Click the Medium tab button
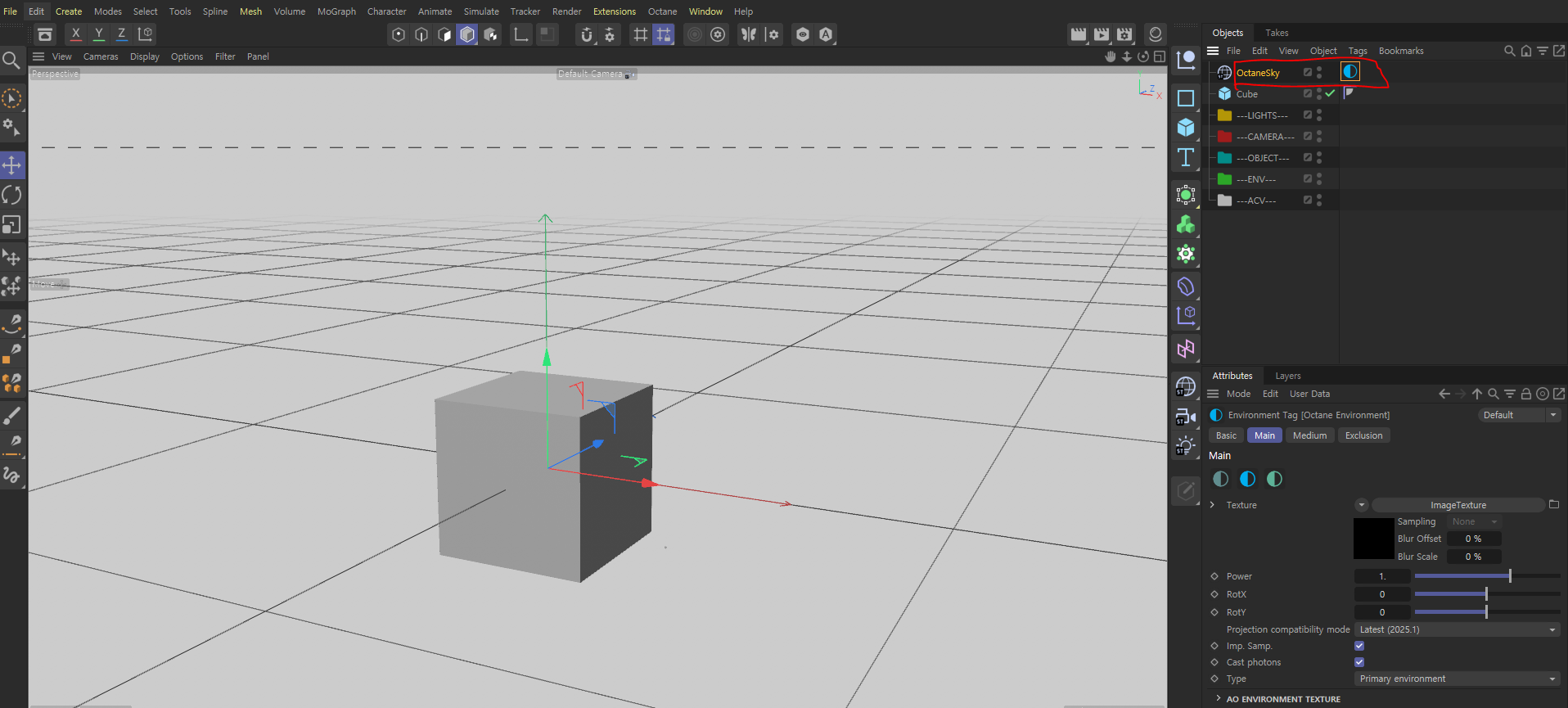This screenshot has height=708, width=1568. point(1309,435)
